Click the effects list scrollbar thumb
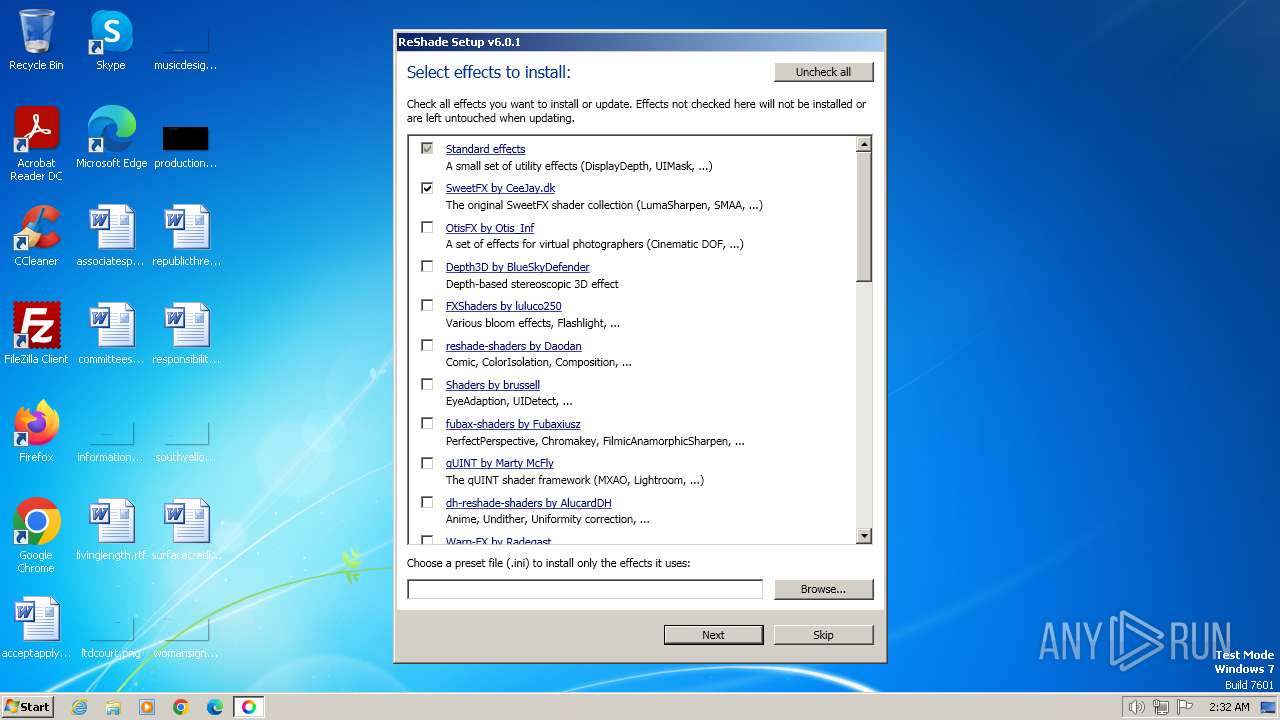Image resolution: width=1280 pixels, height=720 pixels. point(864,217)
